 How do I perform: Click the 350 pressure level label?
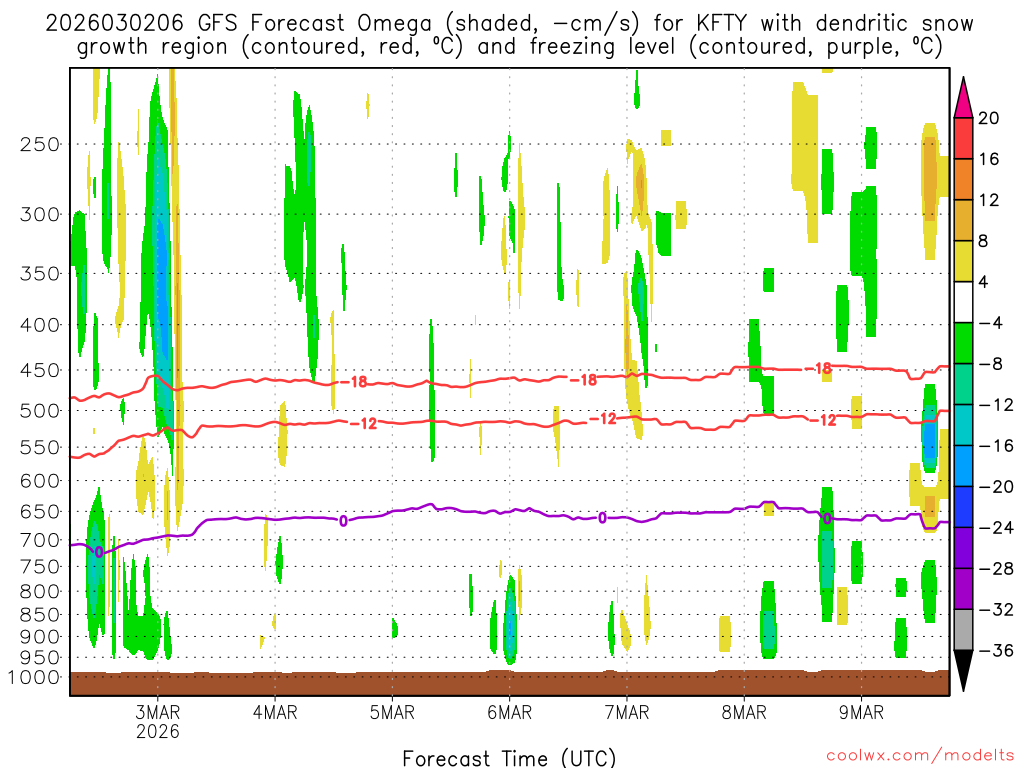(x=40, y=274)
